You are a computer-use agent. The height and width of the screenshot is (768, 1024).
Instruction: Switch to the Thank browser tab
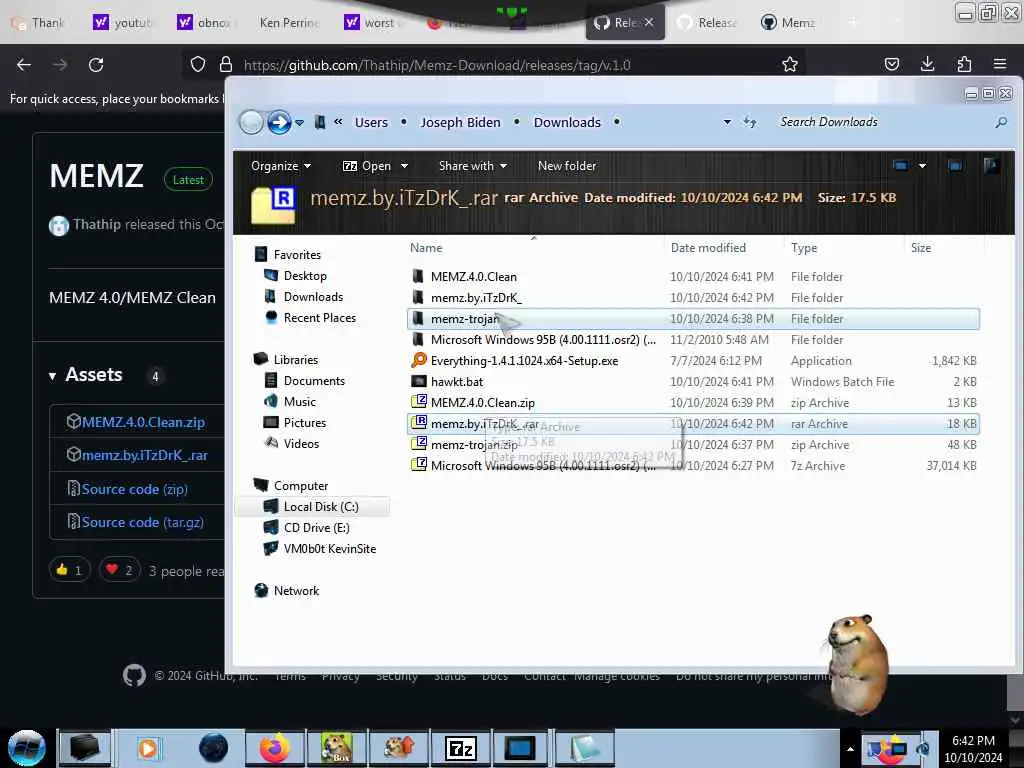[x=39, y=23]
